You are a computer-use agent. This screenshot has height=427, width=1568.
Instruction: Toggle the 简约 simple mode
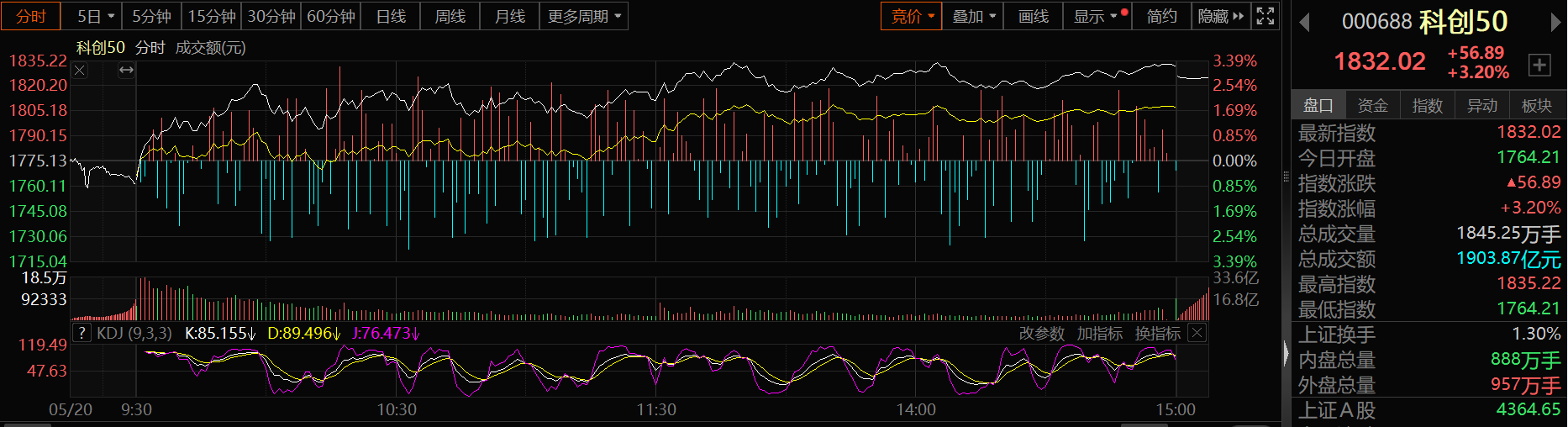pyautogui.click(x=1161, y=16)
